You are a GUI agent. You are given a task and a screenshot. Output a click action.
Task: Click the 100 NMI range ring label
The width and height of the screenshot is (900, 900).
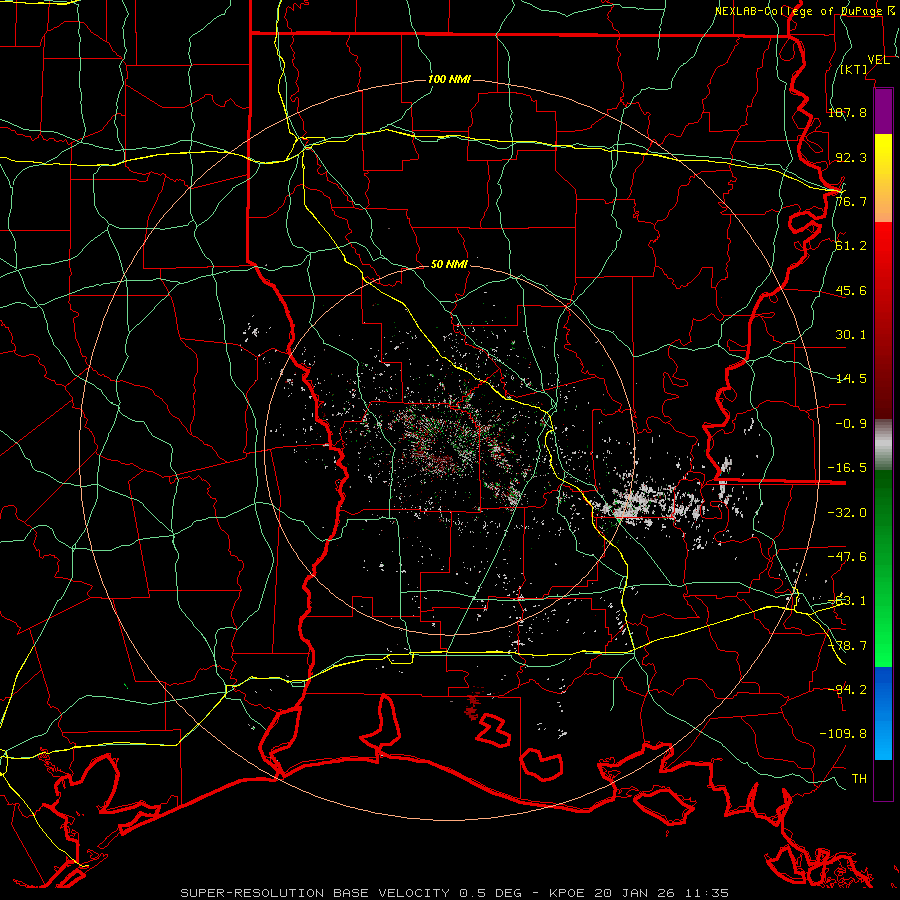coord(449,79)
